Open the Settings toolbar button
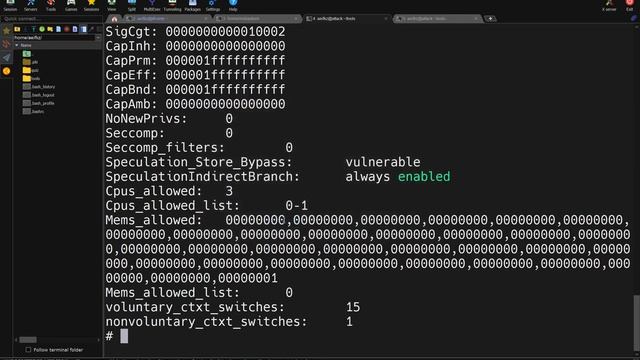Image resolution: width=640 pixels, height=360 pixels. [213, 6]
